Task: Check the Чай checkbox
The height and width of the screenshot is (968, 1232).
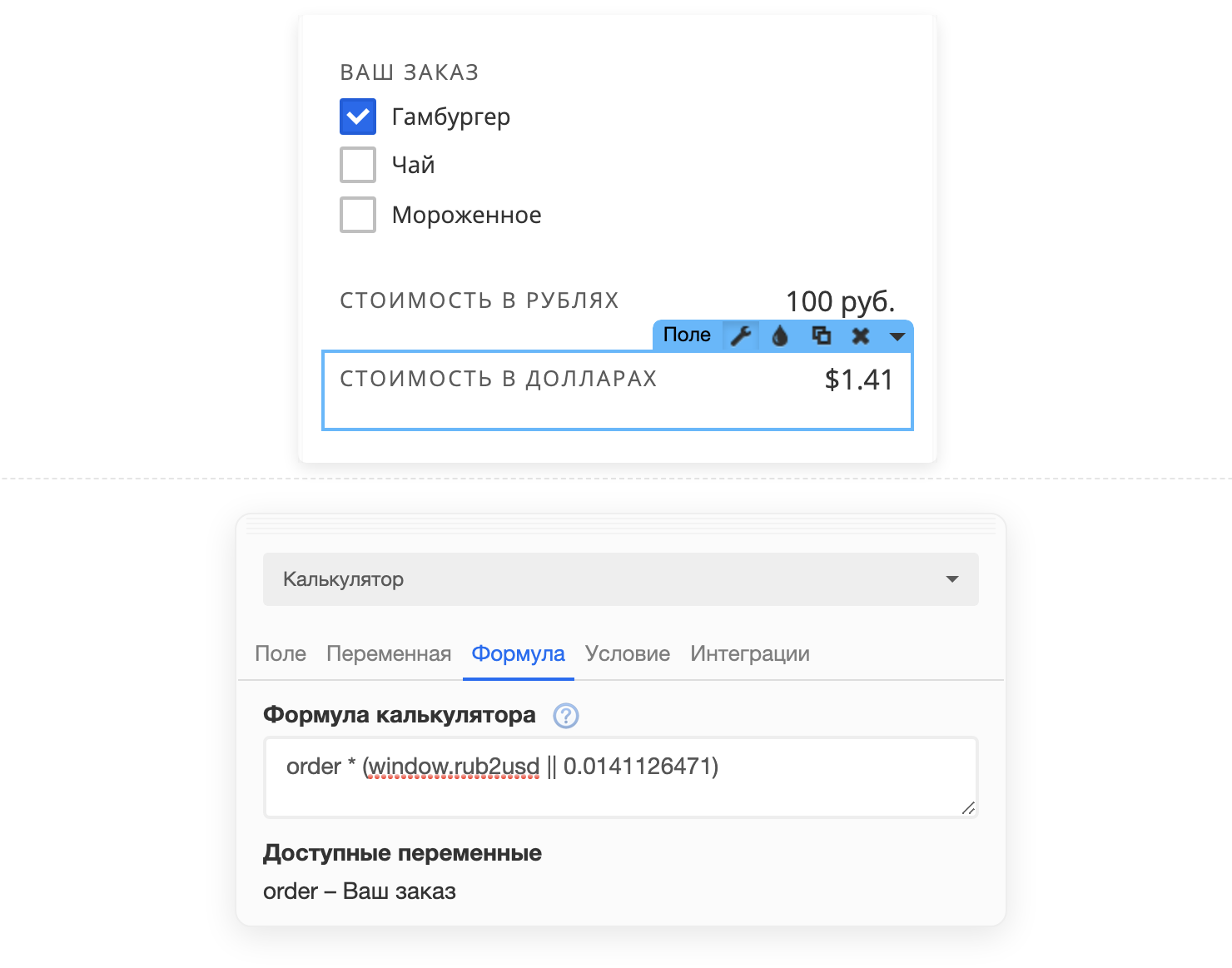Action: (x=358, y=165)
